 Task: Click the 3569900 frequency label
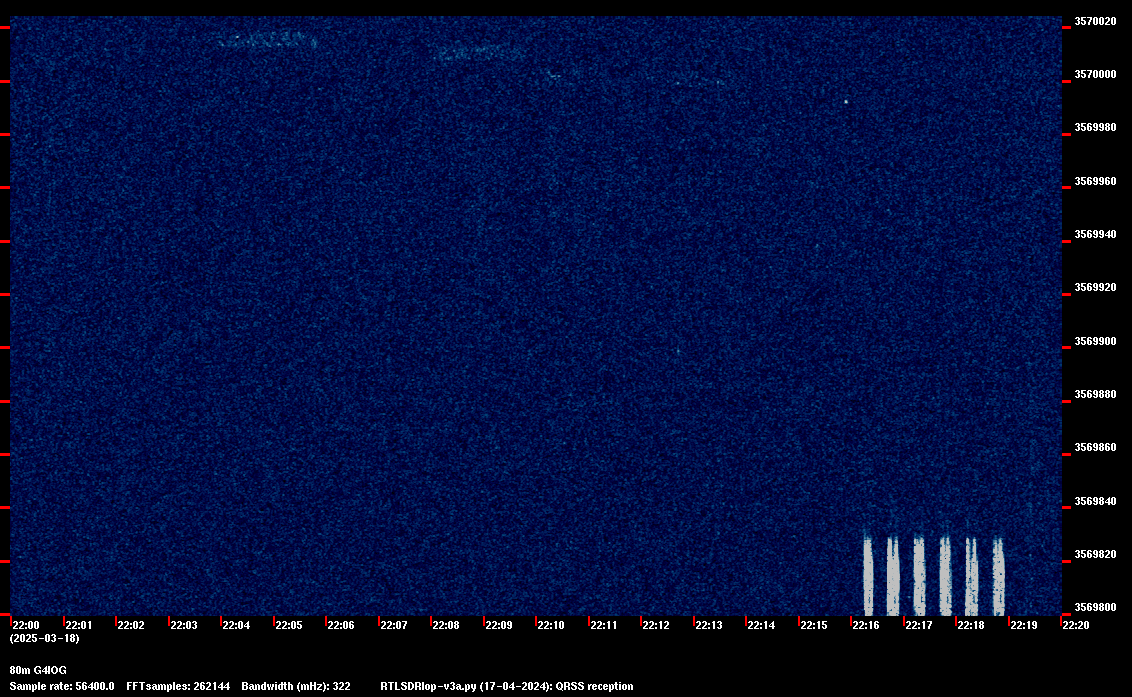point(1095,341)
